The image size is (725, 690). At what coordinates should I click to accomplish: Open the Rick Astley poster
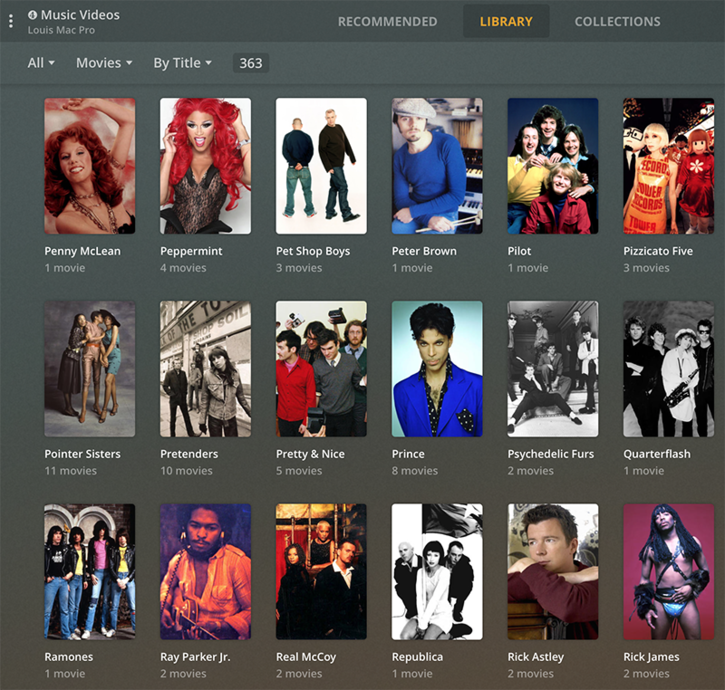[553, 572]
